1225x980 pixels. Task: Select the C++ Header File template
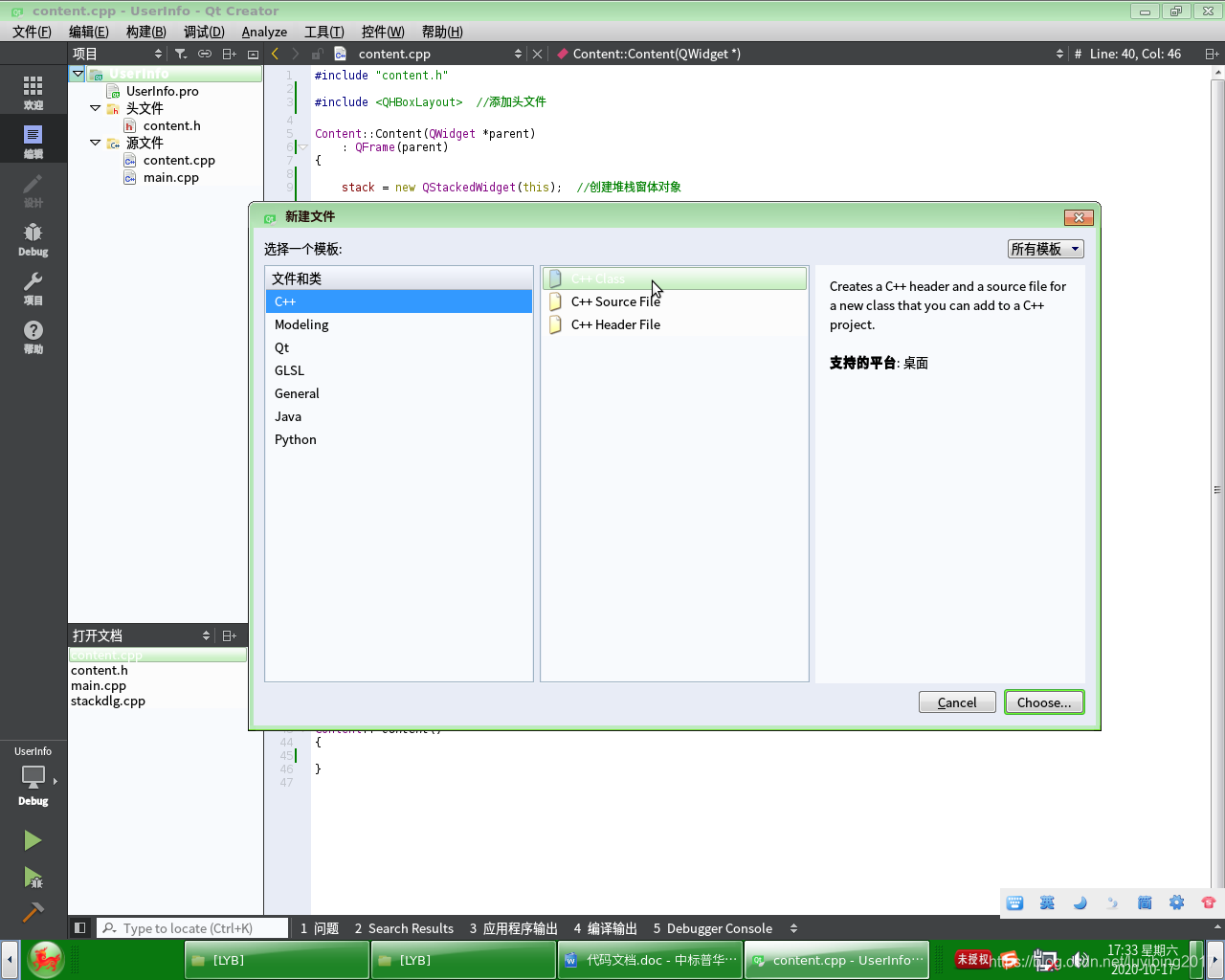(675, 324)
